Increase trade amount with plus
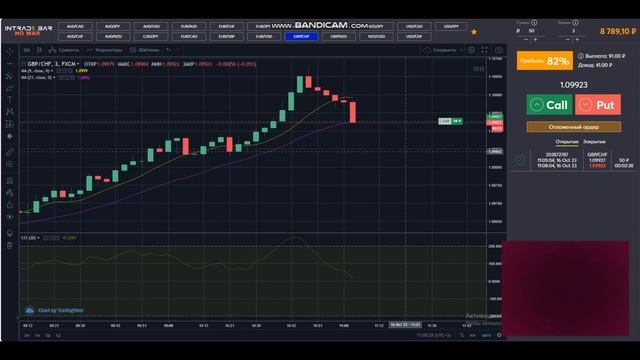The height and width of the screenshot is (360, 640). (x=536, y=40)
